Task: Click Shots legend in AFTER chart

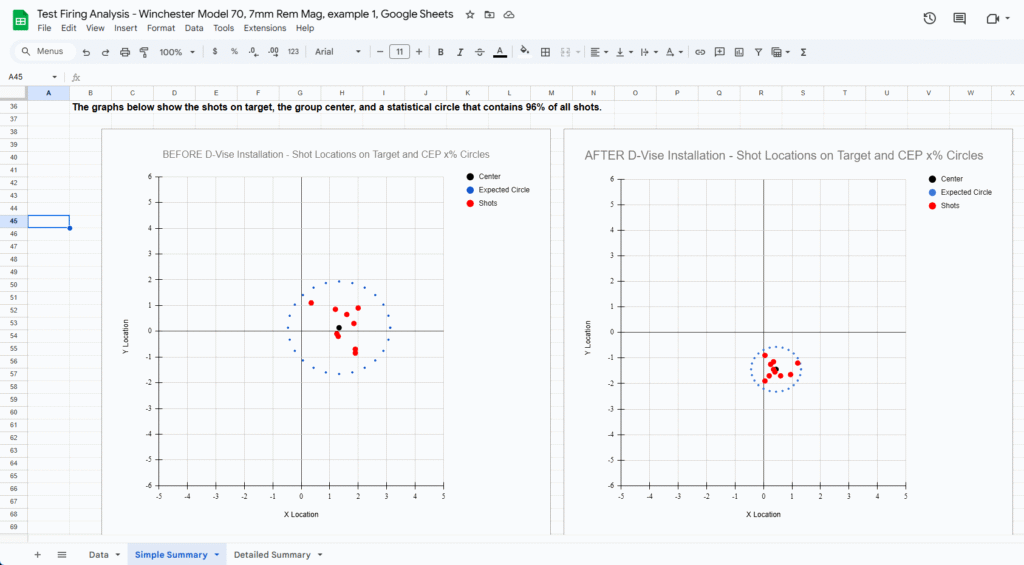Action: pyautogui.click(x=944, y=206)
